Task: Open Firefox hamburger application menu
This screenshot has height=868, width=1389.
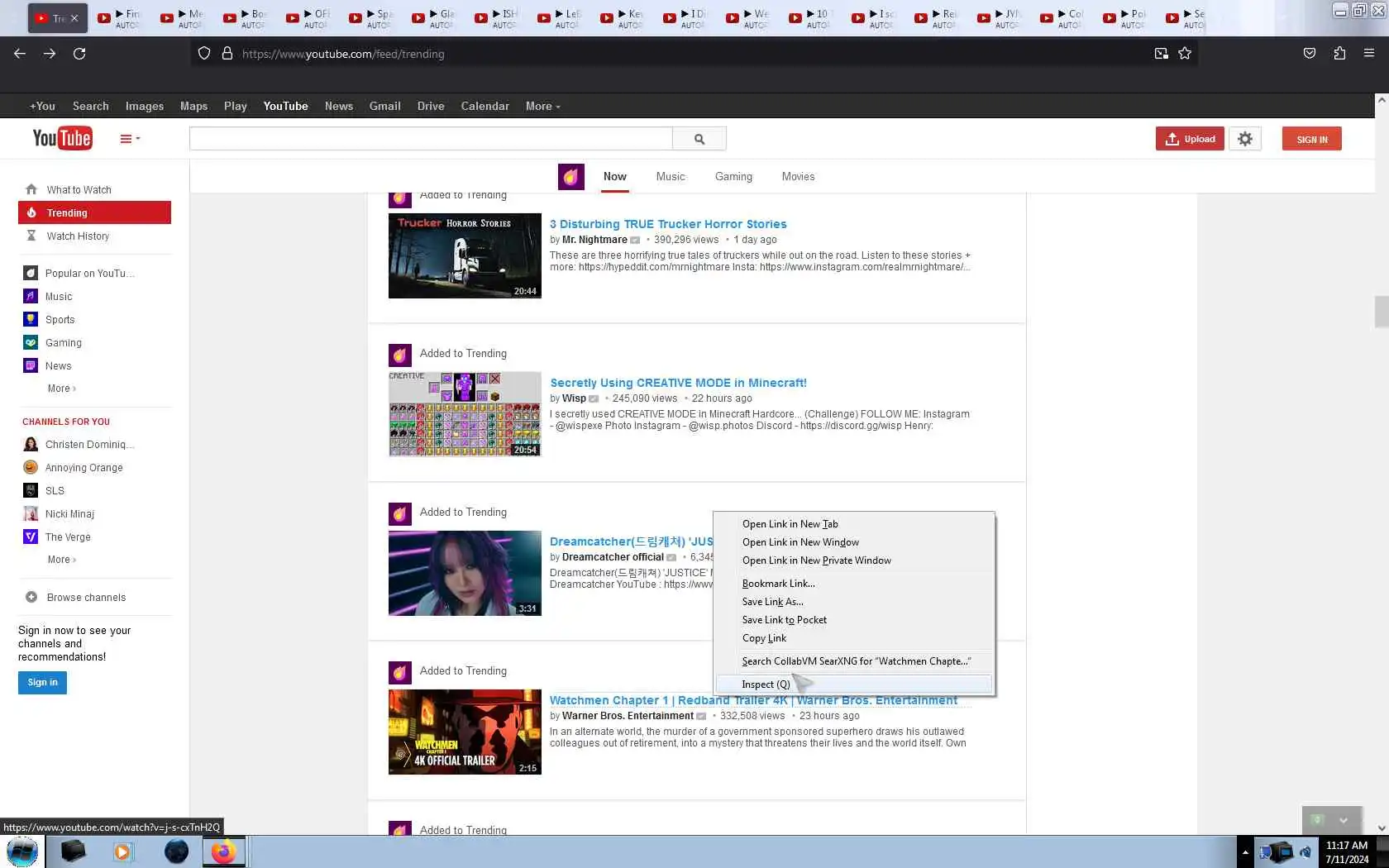Action: click(1369, 54)
